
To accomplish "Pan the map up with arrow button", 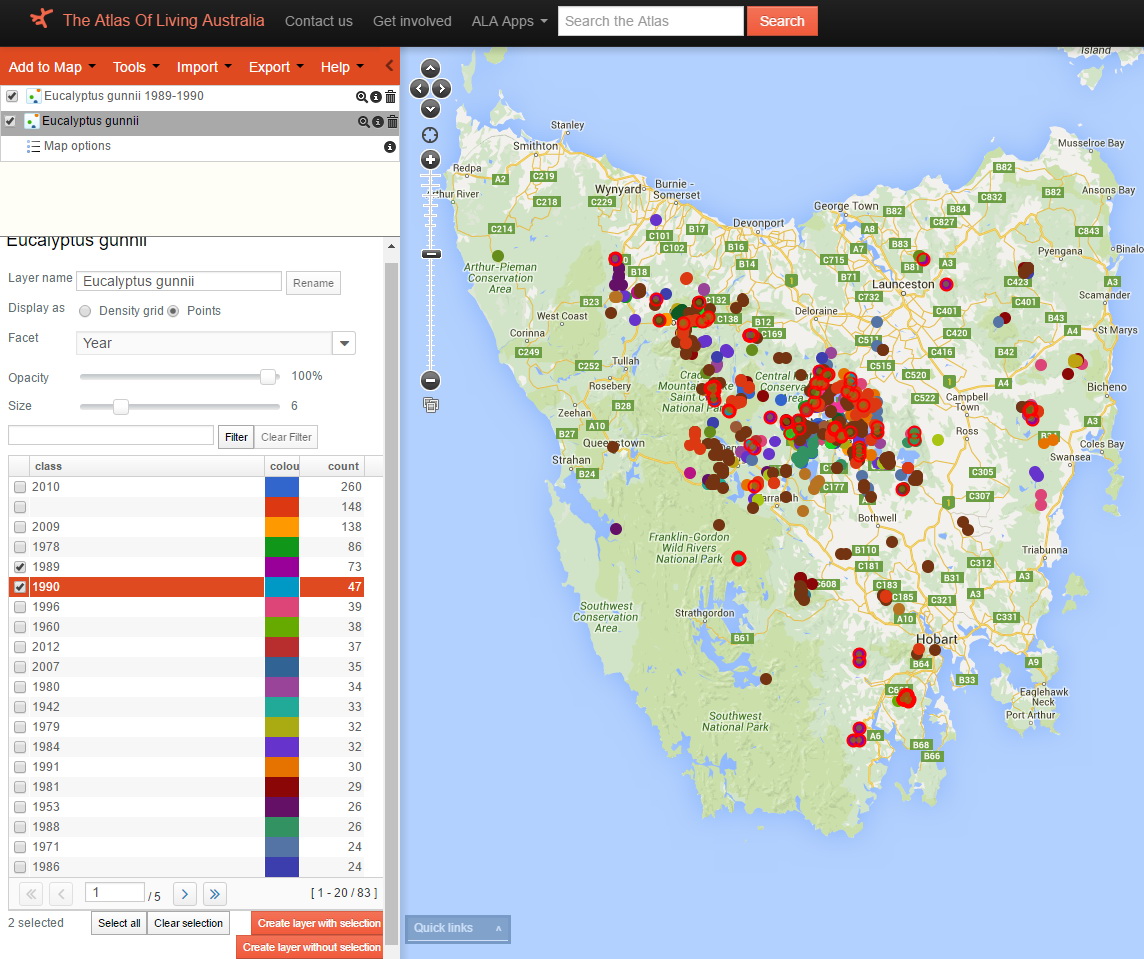I will tap(431, 68).
